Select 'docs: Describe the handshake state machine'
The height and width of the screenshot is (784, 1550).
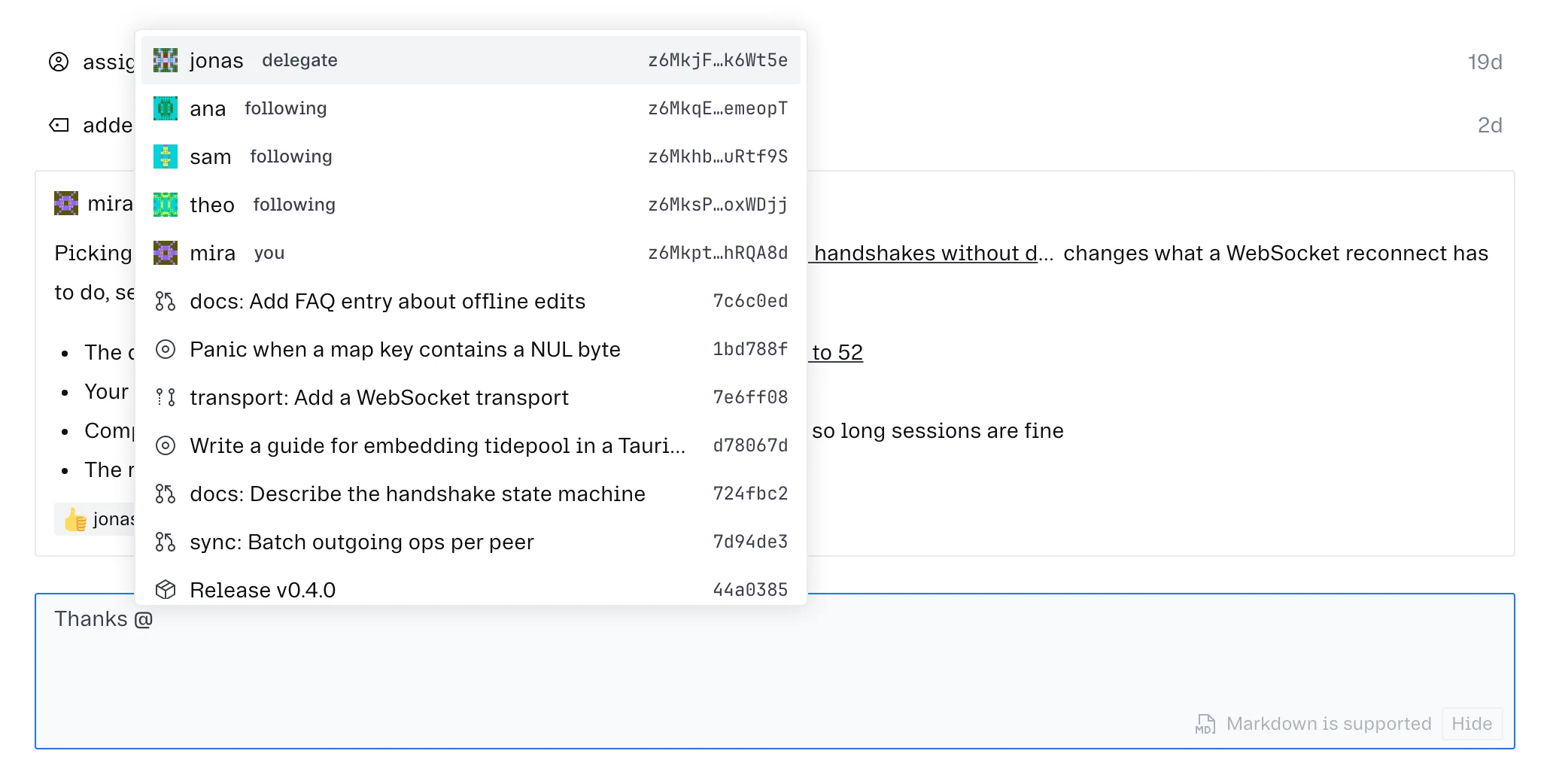(470, 494)
